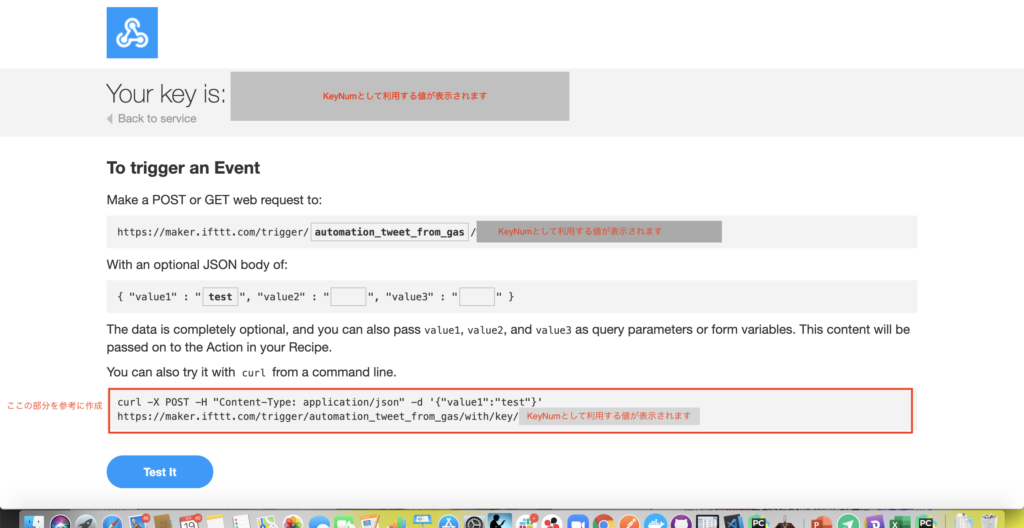Open Calendar icon showing 19 in Dock
This screenshot has height=528, width=1024.
coord(189,521)
